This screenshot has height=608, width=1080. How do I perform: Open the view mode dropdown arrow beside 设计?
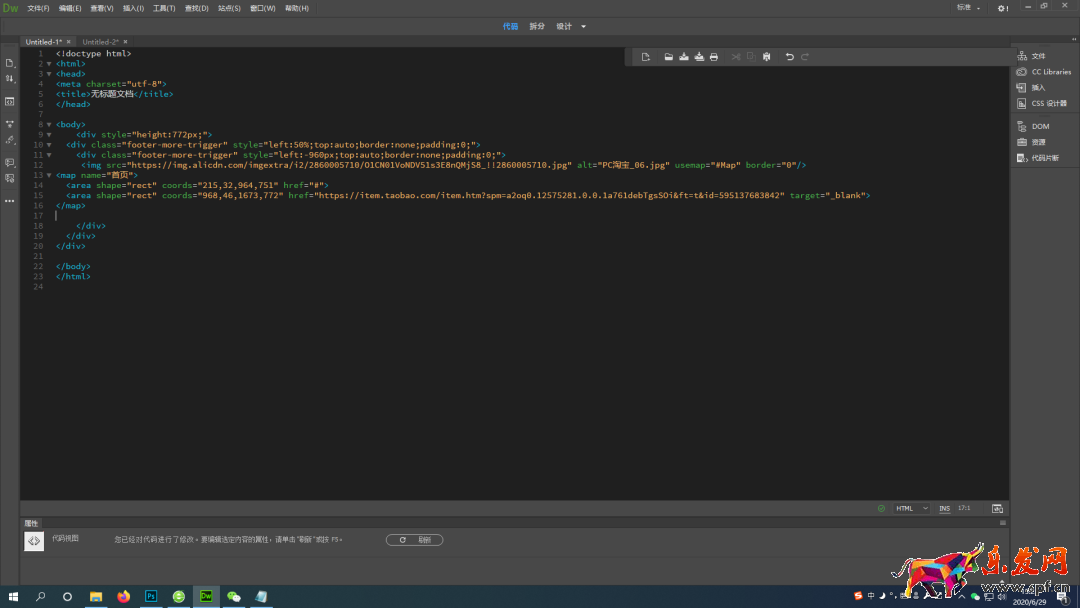pyautogui.click(x=583, y=26)
